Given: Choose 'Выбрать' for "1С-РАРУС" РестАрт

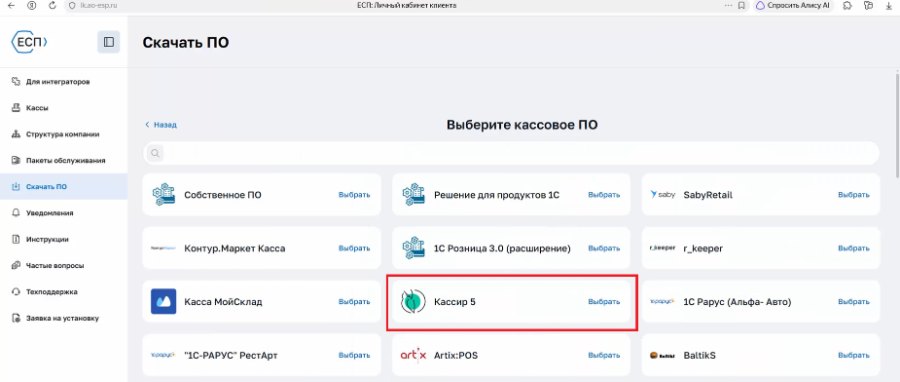Looking at the screenshot, I should (x=354, y=356).
